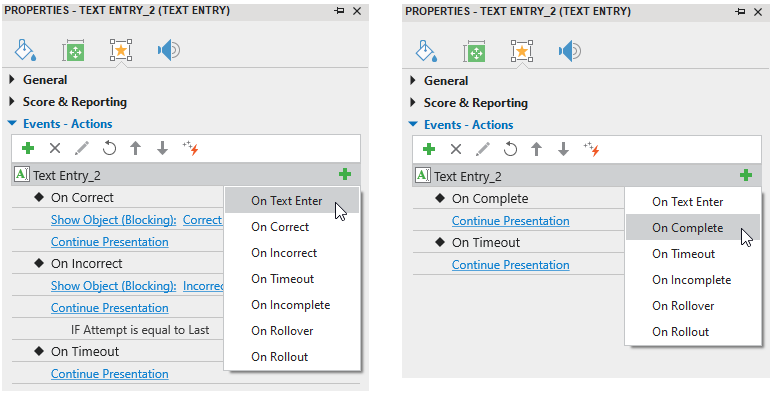Click green Add toolbar icon in right panel
The width and height of the screenshot is (774, 394).
[429, 149]
